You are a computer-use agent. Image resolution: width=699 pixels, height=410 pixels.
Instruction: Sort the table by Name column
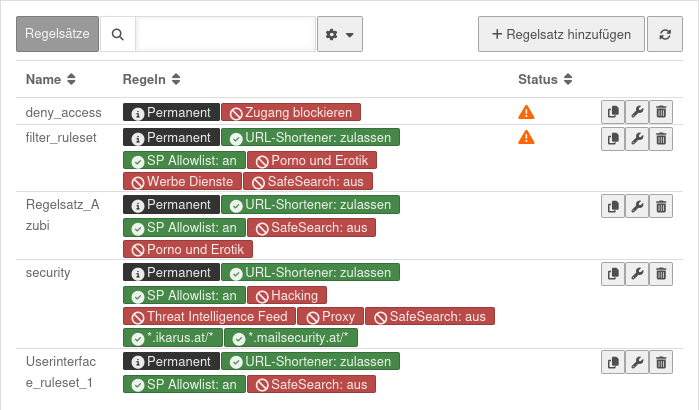tap(51, 79)
